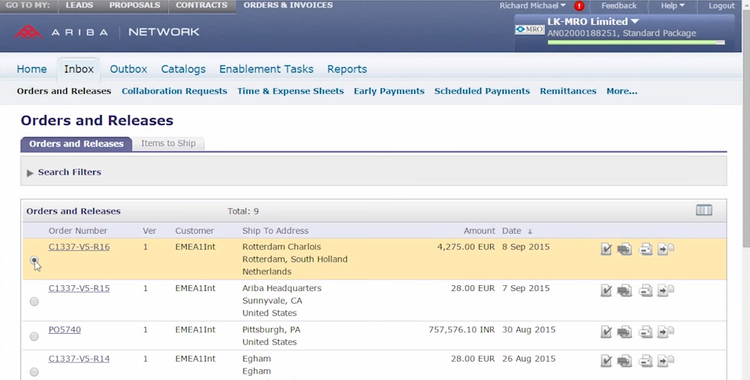Click Orders and Releases in the Inbox submenu
750x380 pixels.
(x=64, y=91)
